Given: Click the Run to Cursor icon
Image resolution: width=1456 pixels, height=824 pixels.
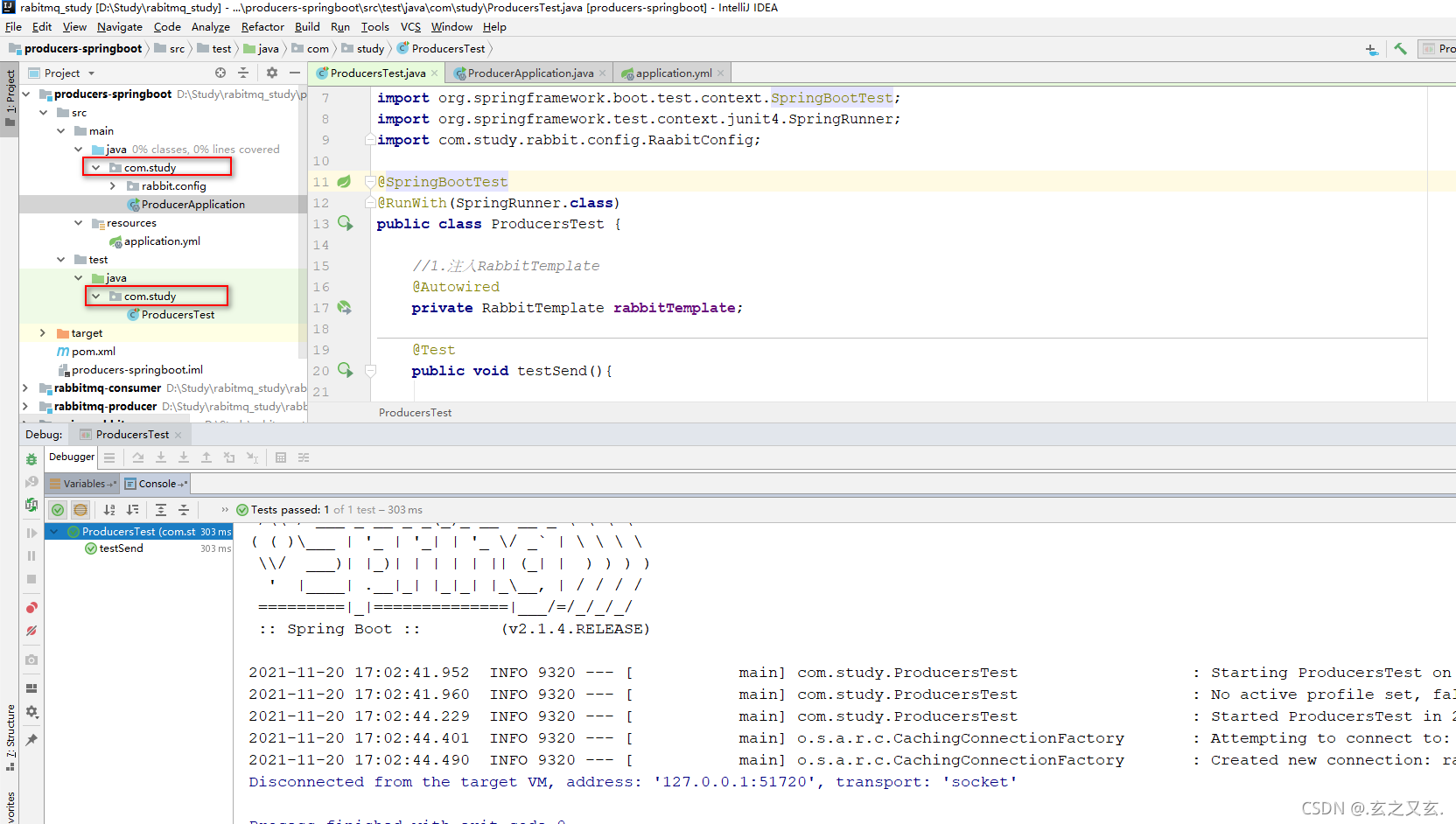Looking at the screenshot, I should [252, 457].
